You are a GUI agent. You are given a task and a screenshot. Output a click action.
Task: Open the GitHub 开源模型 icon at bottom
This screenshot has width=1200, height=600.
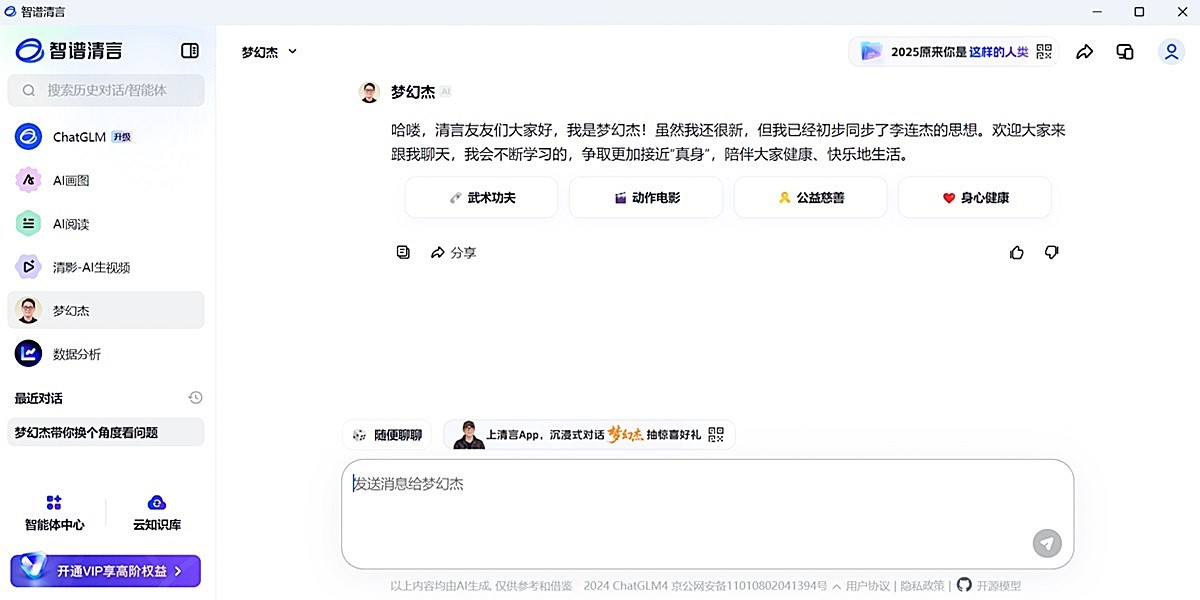click(962, 584)
